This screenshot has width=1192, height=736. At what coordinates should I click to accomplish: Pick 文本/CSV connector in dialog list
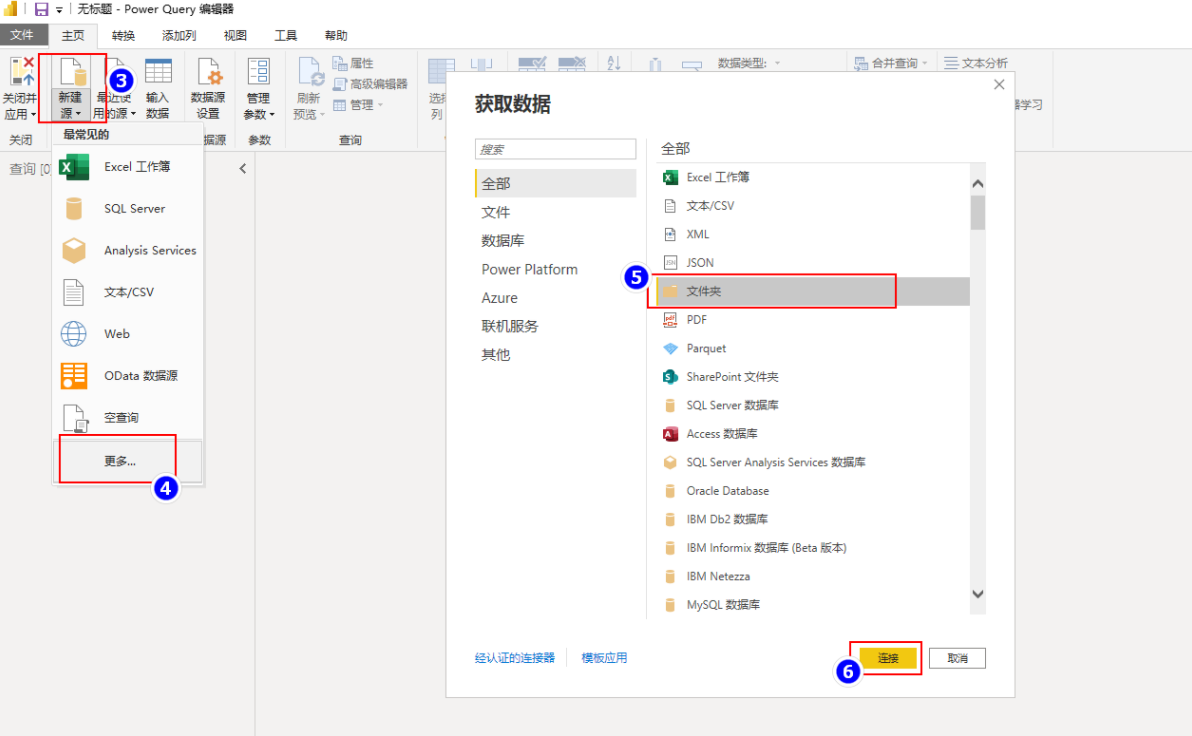point(813,205)
